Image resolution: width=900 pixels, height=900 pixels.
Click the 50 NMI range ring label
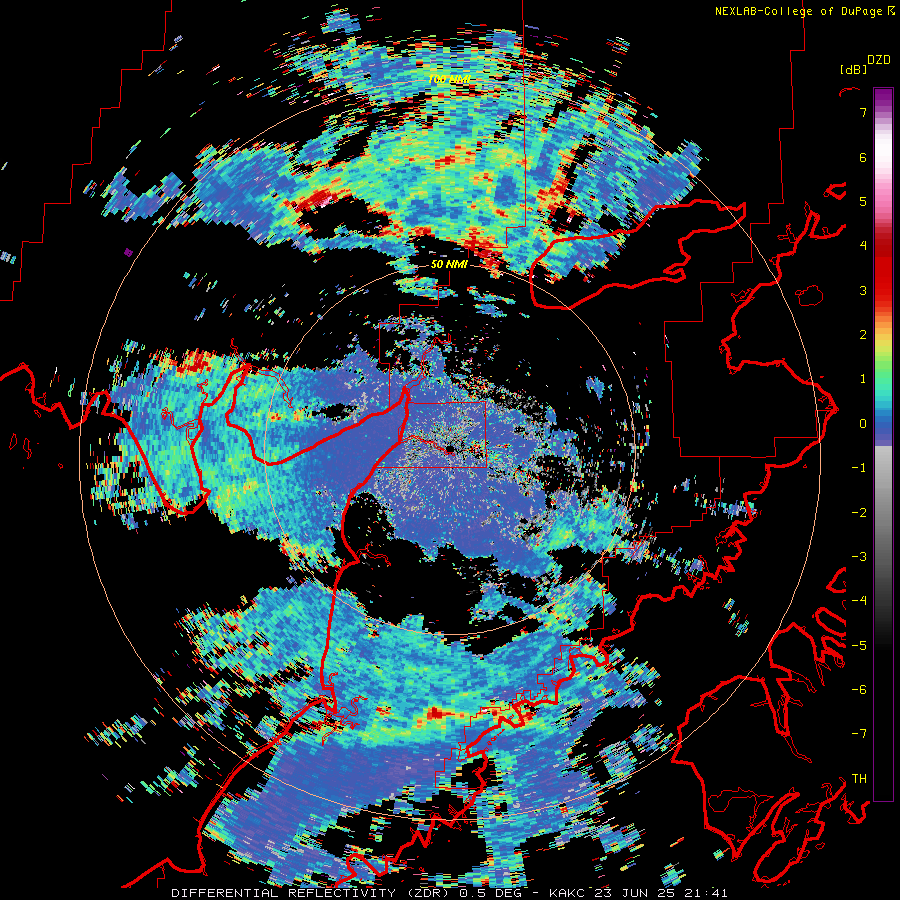pyautogui.click(x=449, y=265)
